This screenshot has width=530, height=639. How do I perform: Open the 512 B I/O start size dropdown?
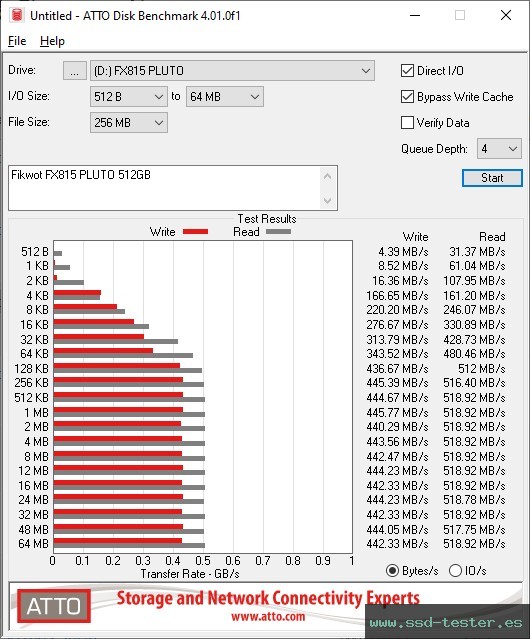pyautogui.click(x=129, y=97)
